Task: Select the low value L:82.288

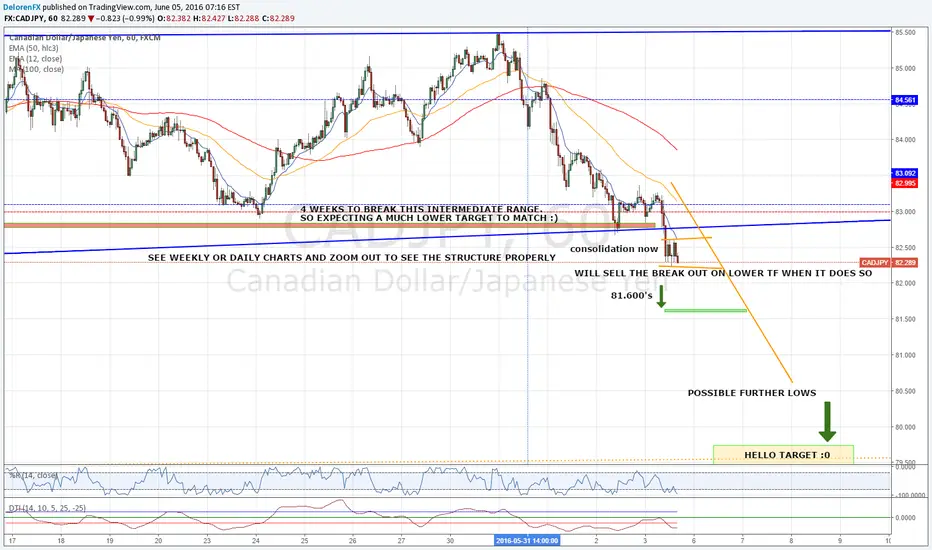Action: point(244,18)
